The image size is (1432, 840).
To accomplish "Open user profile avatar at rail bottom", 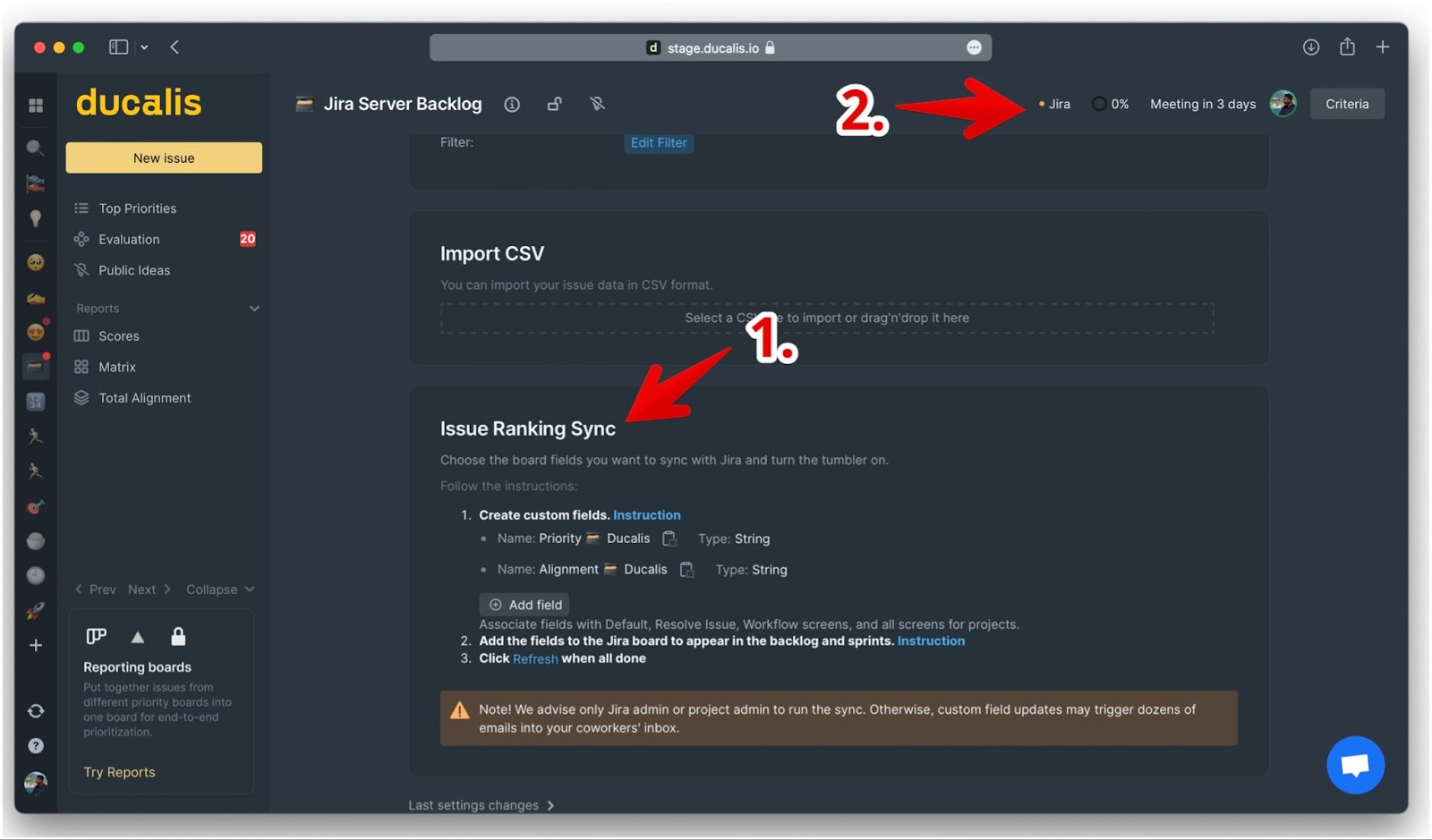I will coord(36,784).
